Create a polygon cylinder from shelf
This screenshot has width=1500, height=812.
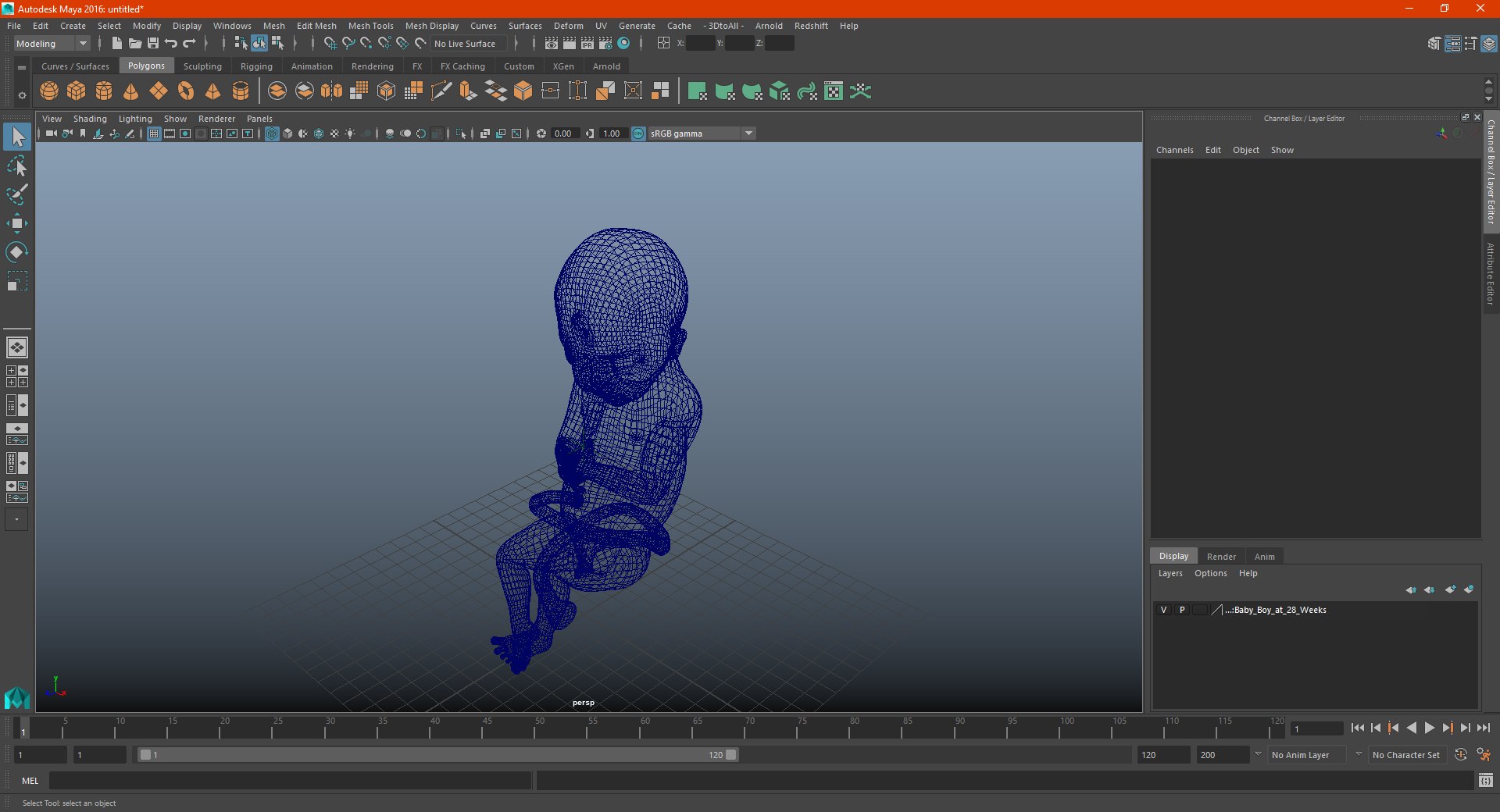pos(104,91)
